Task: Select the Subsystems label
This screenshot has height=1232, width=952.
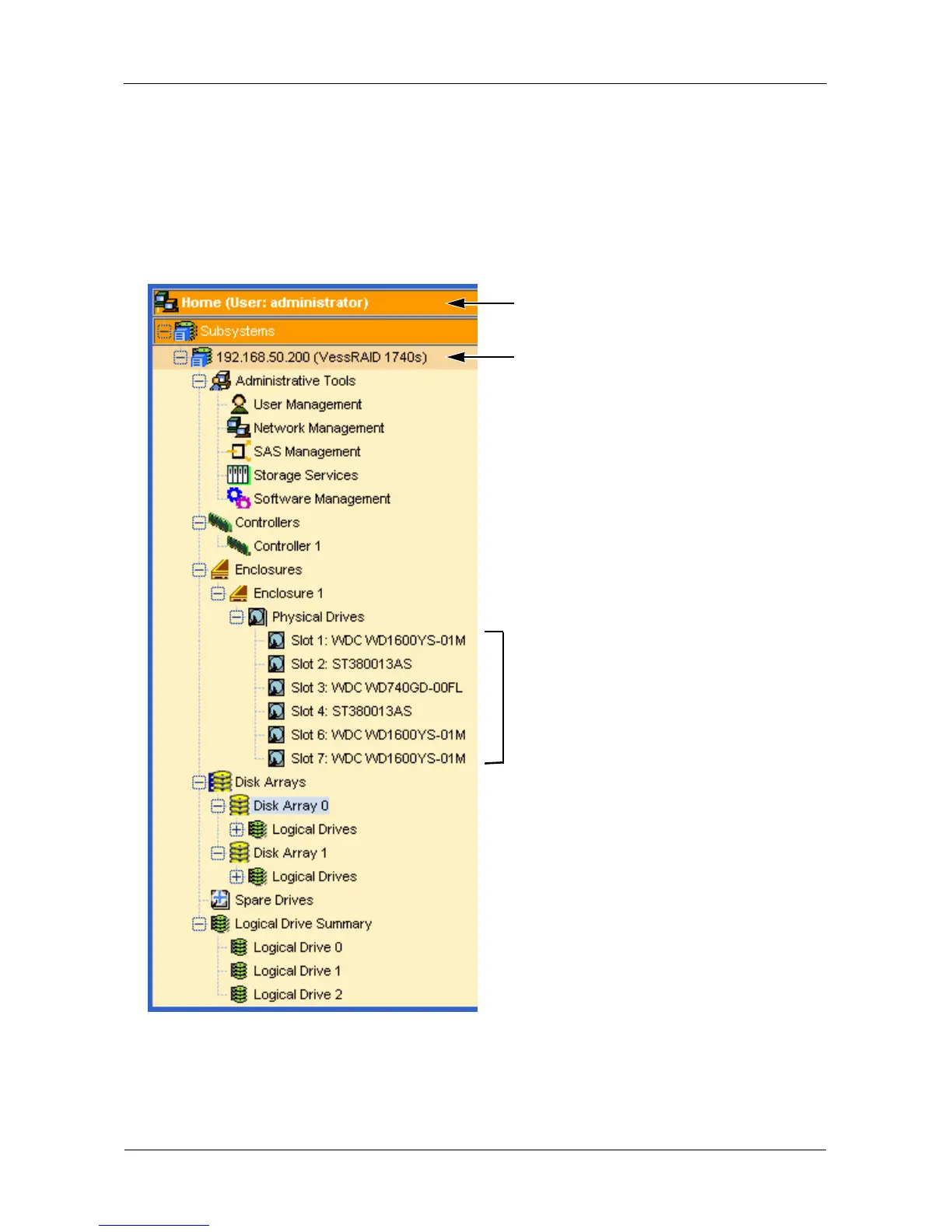Action: pos(237,331)
